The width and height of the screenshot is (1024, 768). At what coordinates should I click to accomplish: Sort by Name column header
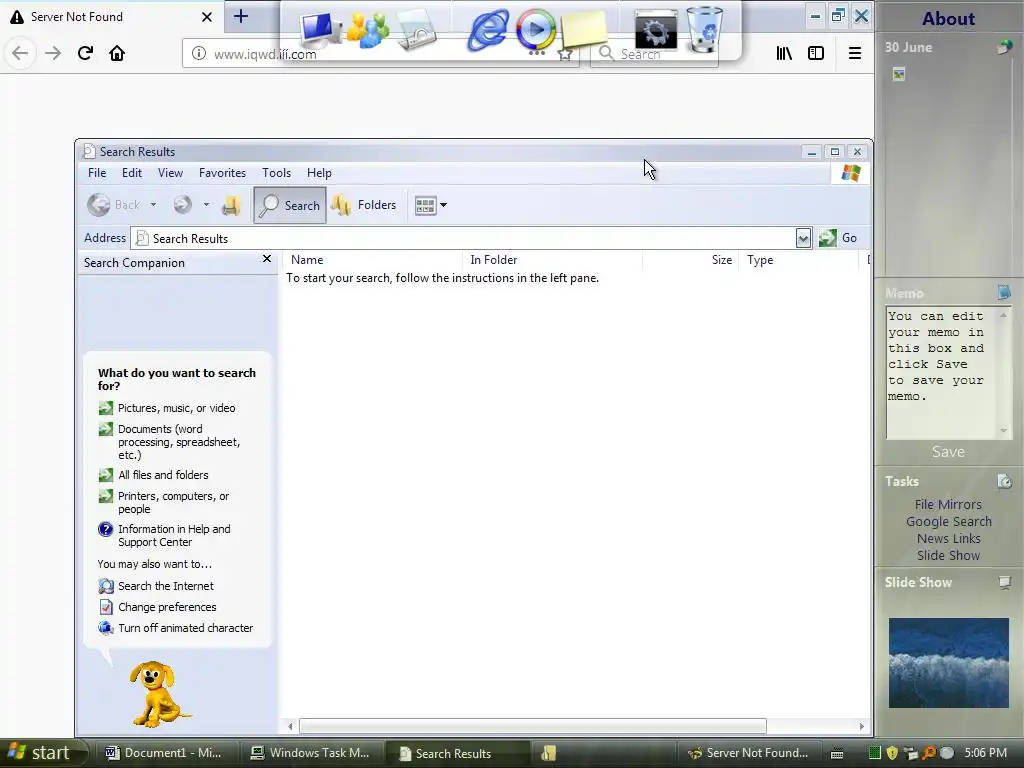(x=373, y=260)
